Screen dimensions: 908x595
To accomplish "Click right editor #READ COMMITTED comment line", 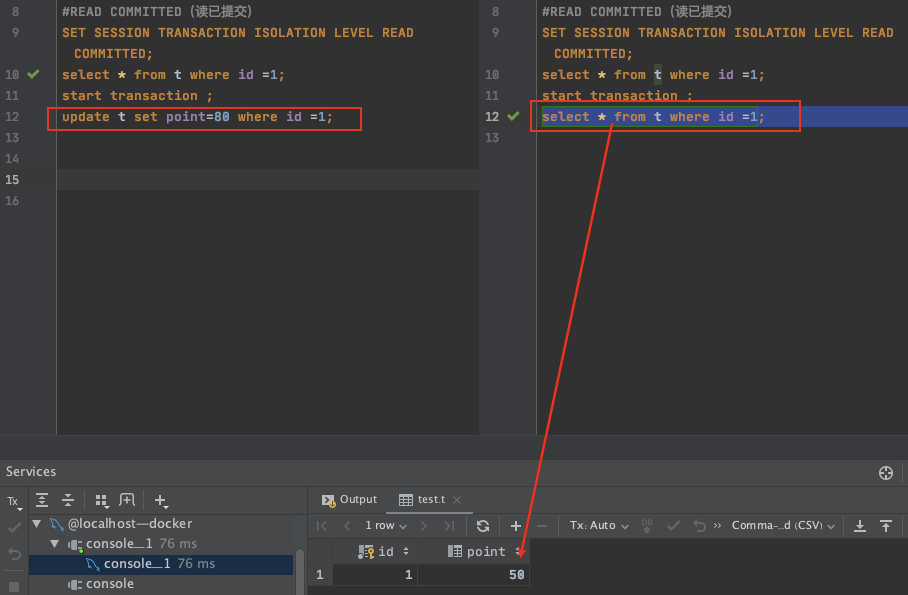I will click(637, 12).
